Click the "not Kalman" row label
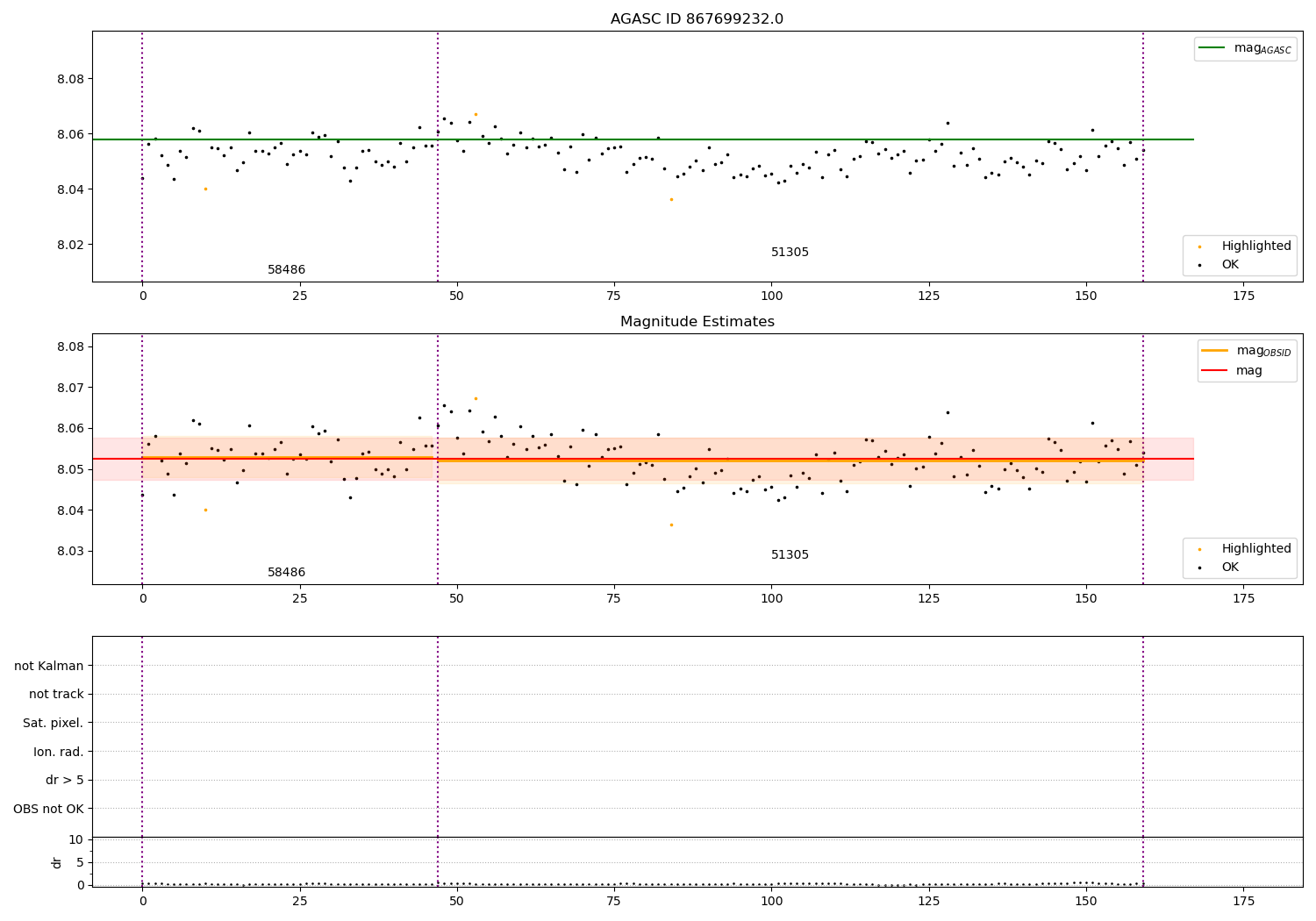The image size is (1316, 921). pyautogui.click(x=49, y=666)
